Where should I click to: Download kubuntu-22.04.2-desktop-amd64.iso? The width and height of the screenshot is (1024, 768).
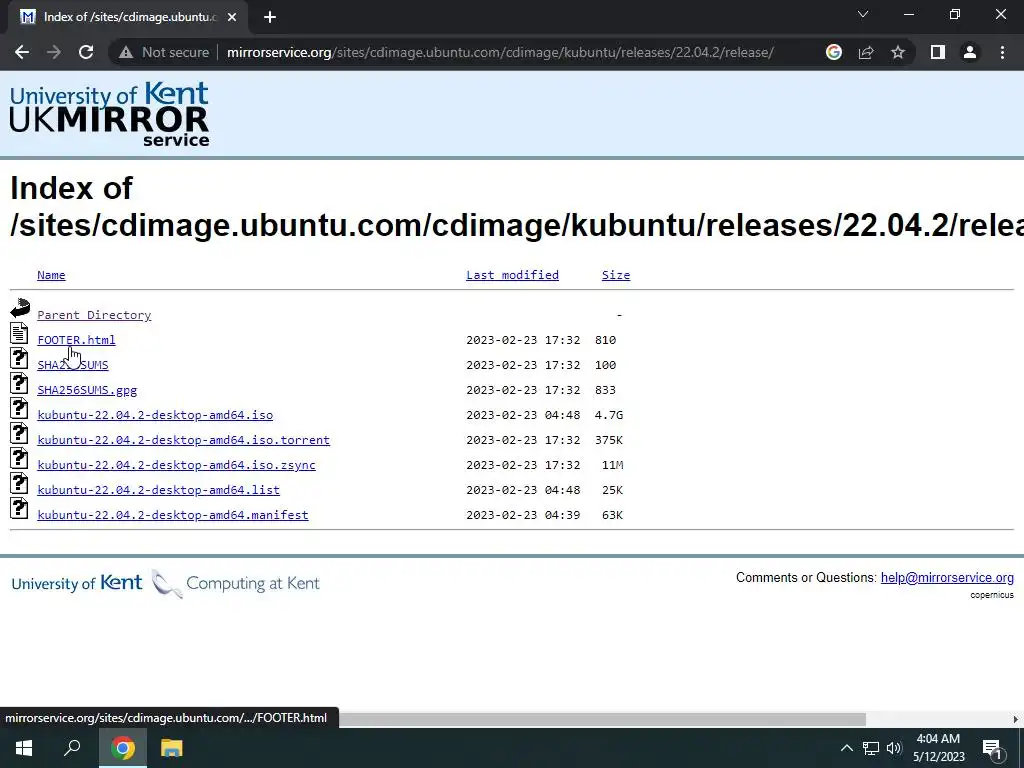point(155,415)
